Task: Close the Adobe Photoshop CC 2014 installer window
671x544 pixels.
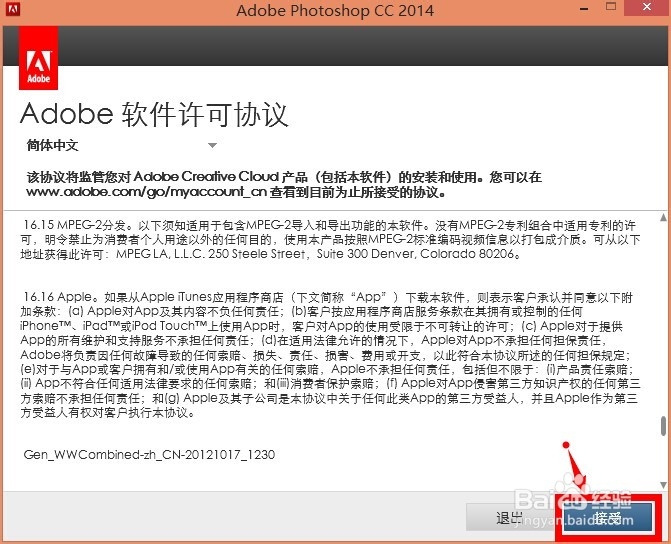Action: [x=647, y=7]
